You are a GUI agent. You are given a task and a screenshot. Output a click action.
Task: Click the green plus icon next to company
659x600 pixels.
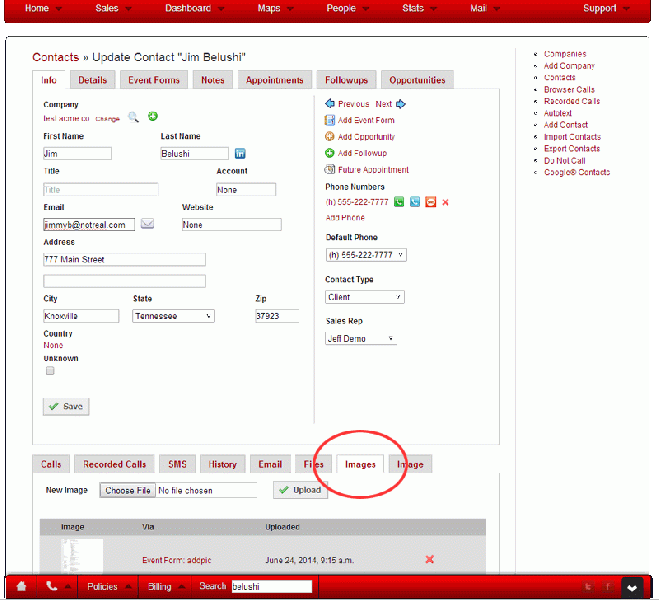tap(153, 117)
